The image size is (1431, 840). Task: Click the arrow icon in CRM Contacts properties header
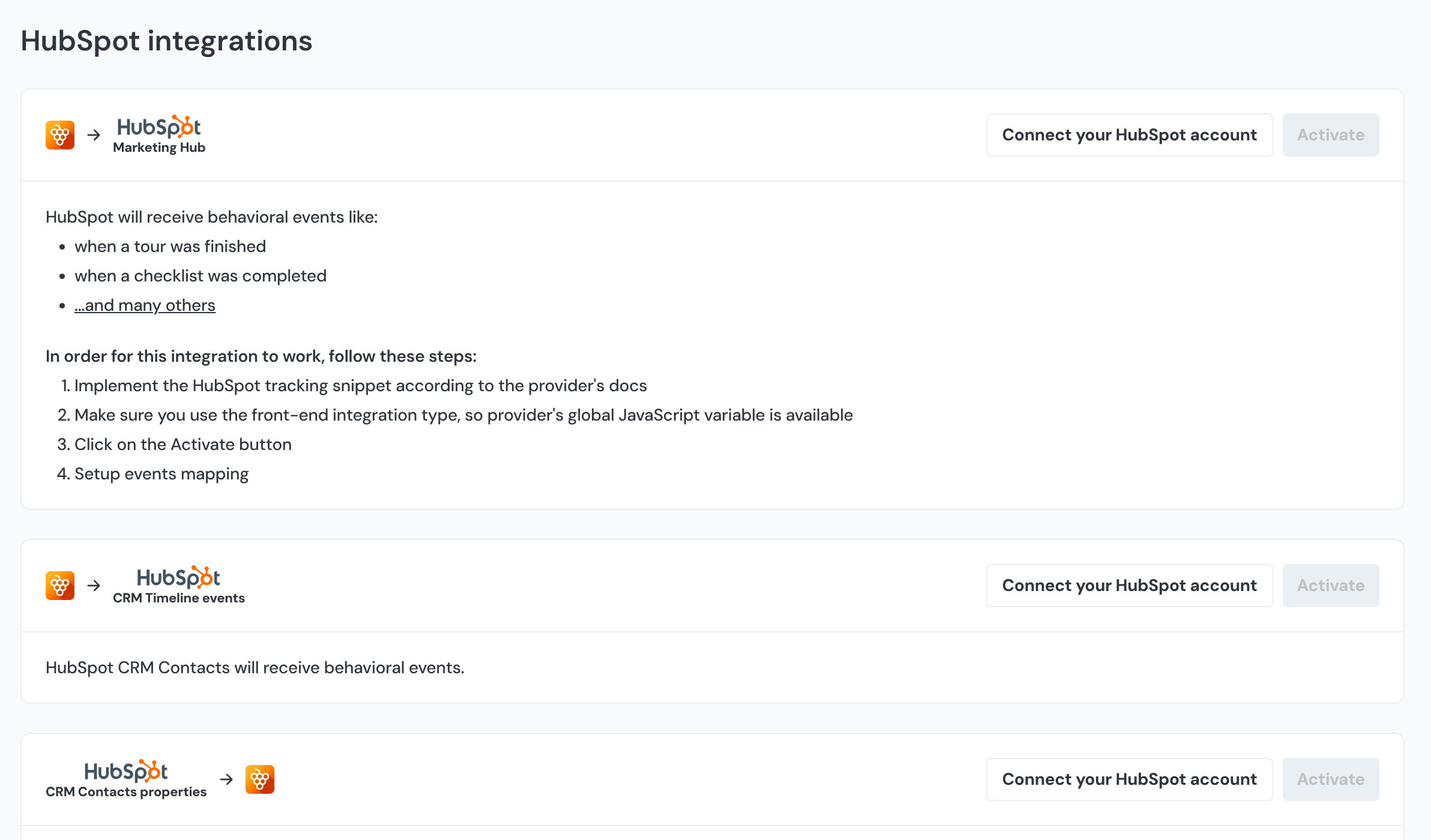226,779
